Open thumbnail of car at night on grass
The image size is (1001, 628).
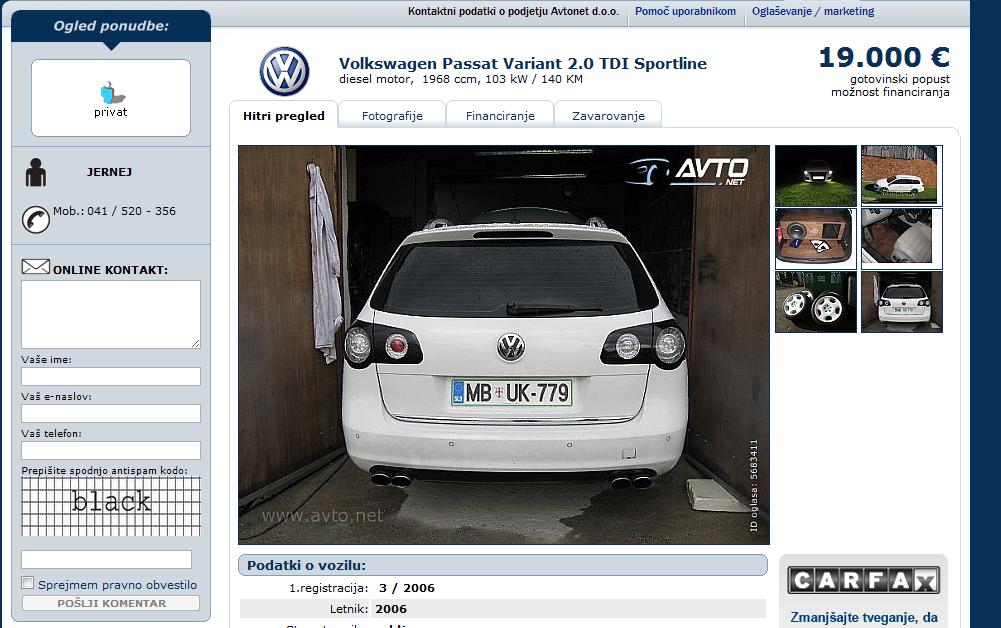click(816, 176)
